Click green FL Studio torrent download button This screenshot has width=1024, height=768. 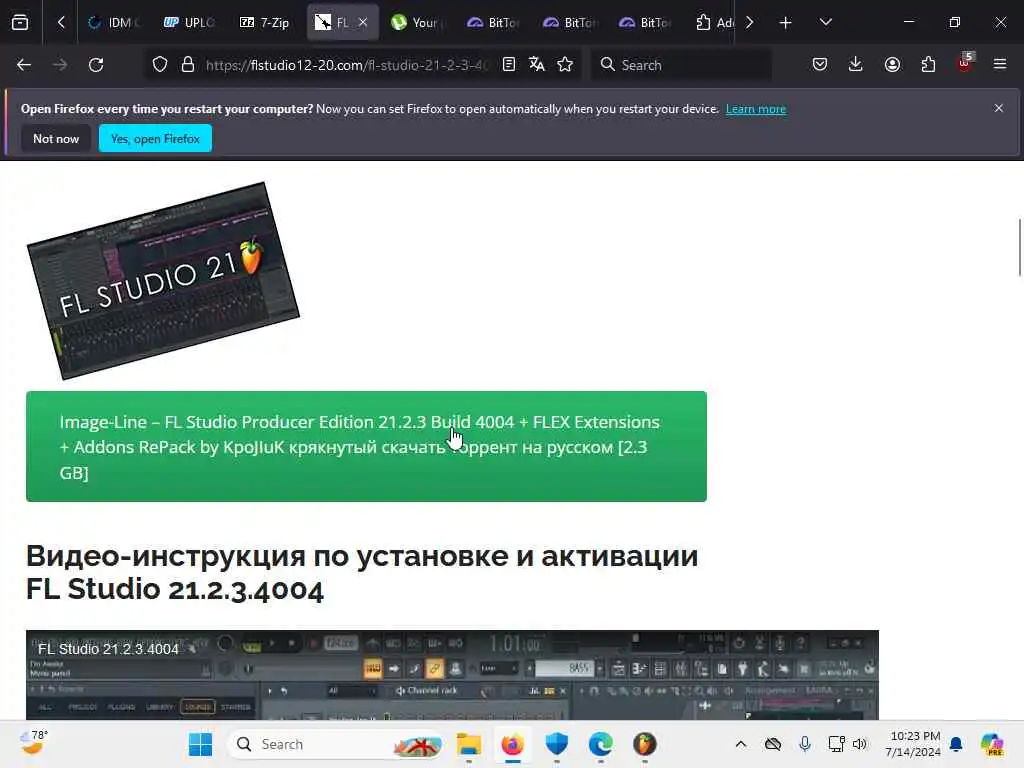point(366,447)
